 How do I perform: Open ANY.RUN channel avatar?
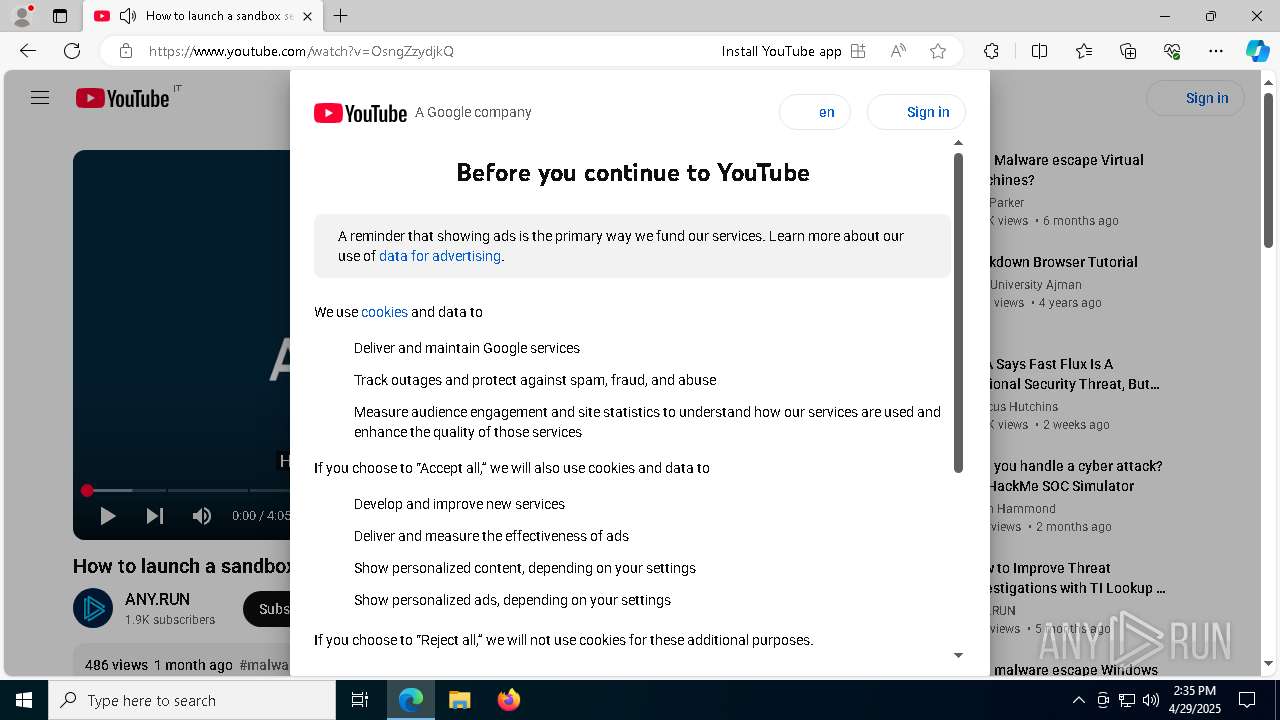[x=93, y=608]
